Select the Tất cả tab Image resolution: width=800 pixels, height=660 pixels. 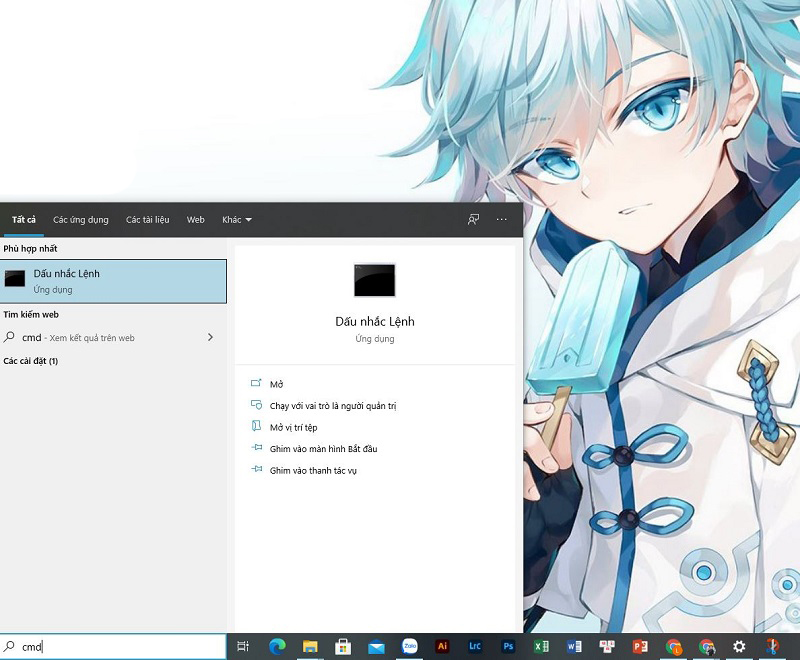point(23,220)
